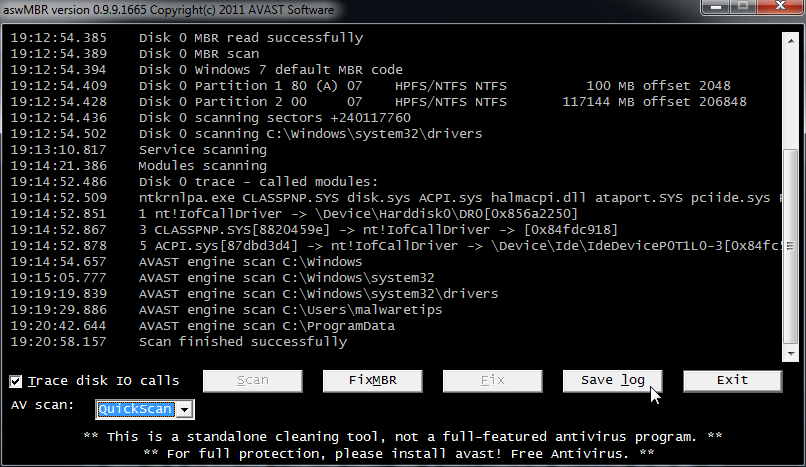
Task: Open the AV scan QuickScan dropdown arrow
Action: 185,409
